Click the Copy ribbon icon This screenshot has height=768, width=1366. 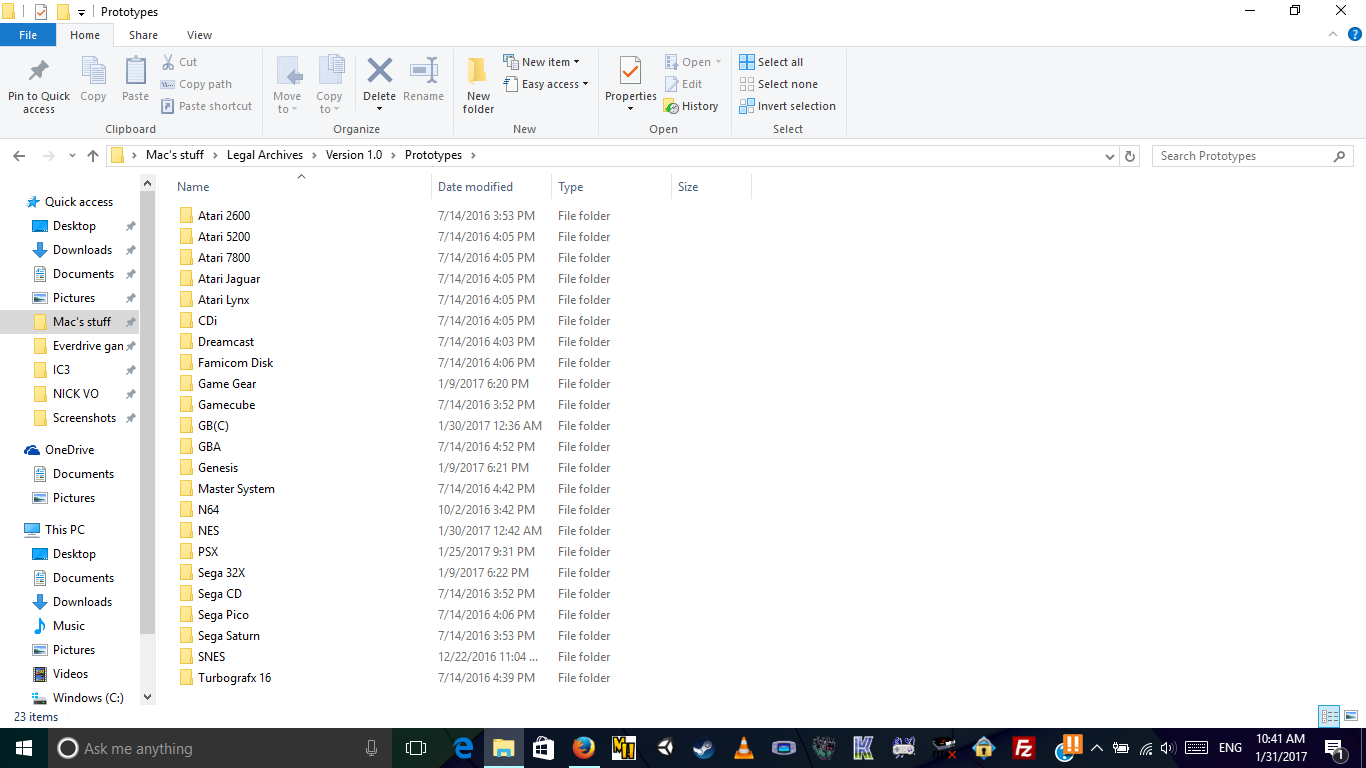(93, 71)
